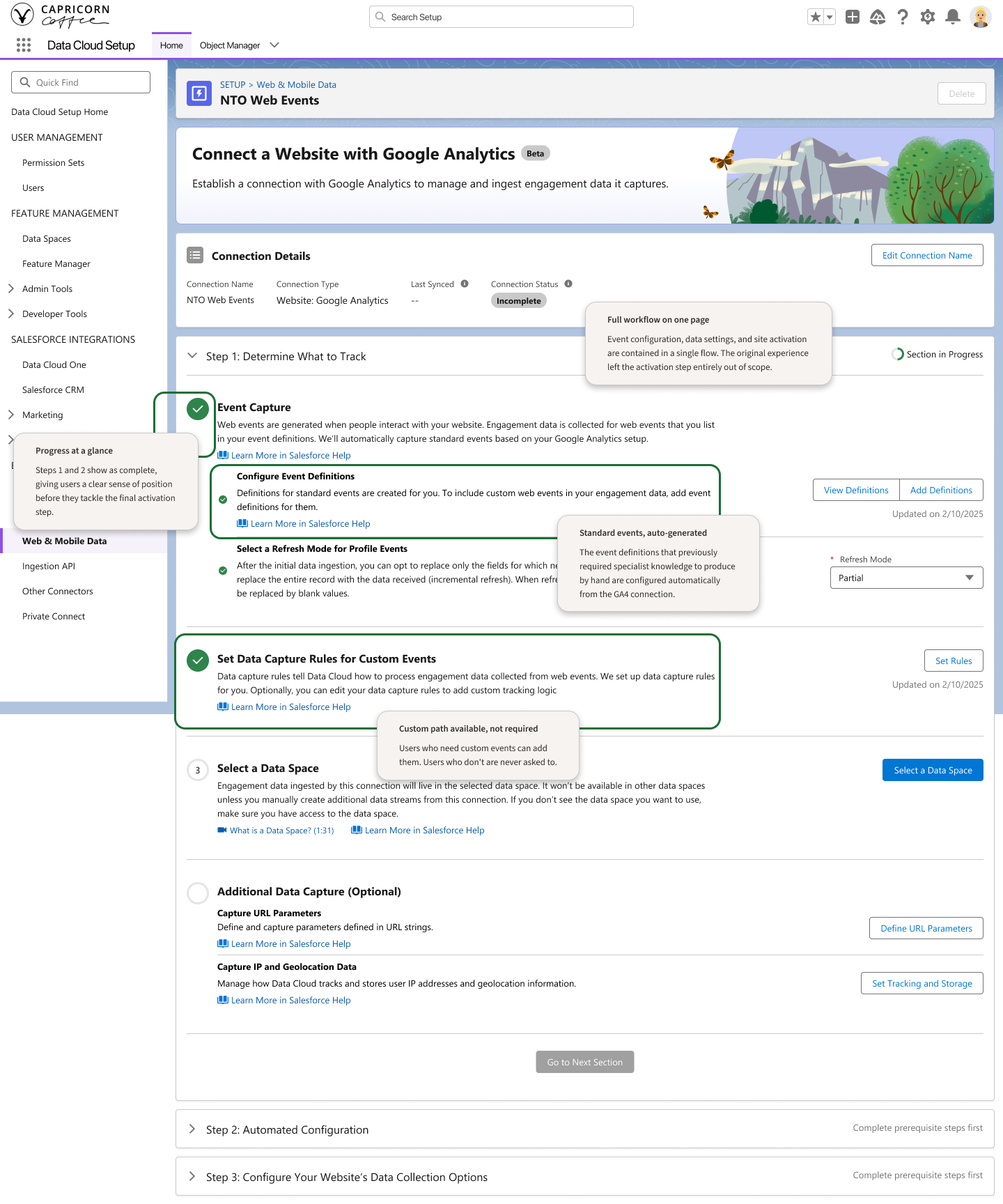
Task: Click the Set Rules button
Action: coord(954,661)
